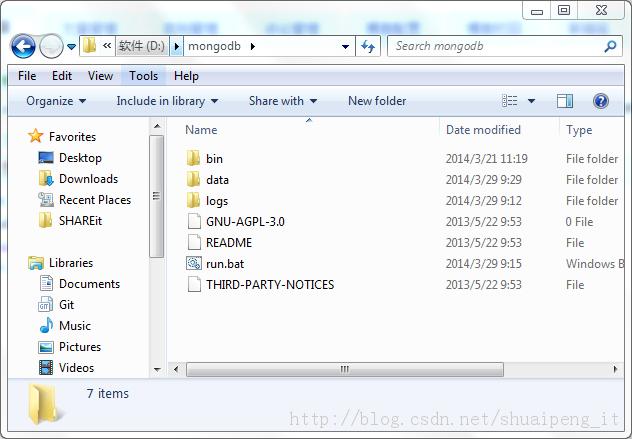Click the refresh button beside address bar
The image size is (632, 439).
point(368,46)
